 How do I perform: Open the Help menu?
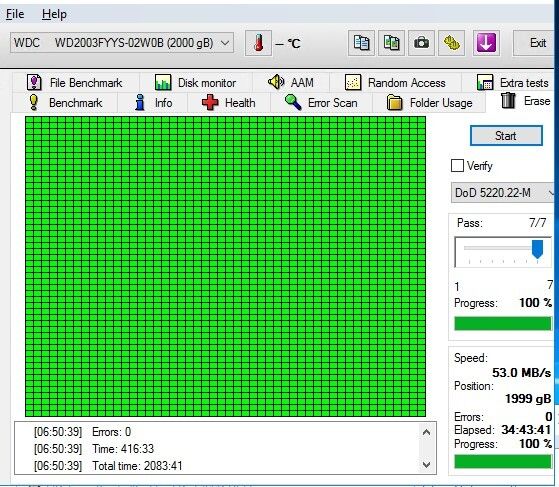54,14
